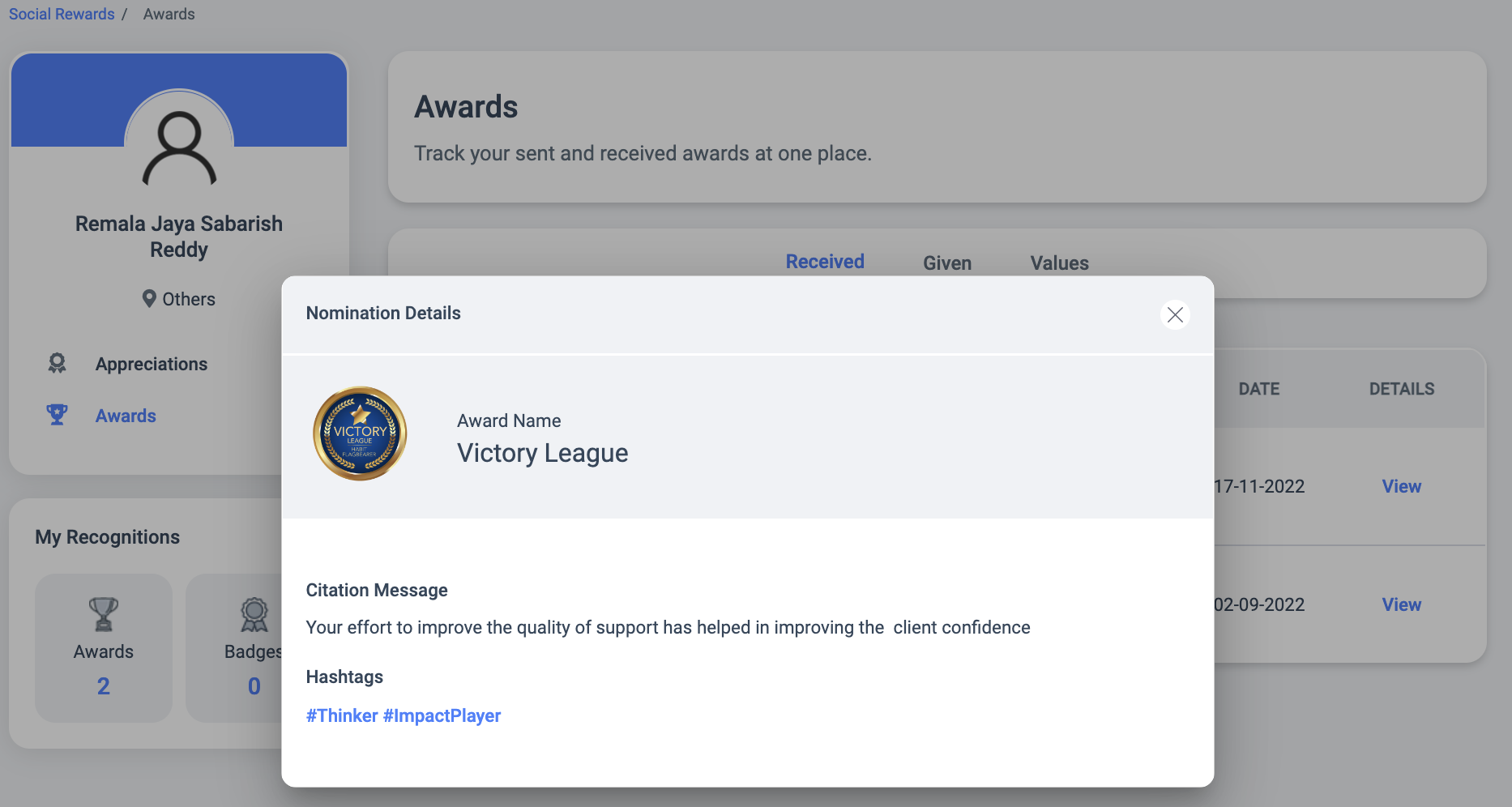The height and width of the screenshot is (807, 1512).
Task: Open the Social Rewards breadcrumb link
Action: point(62,14)
